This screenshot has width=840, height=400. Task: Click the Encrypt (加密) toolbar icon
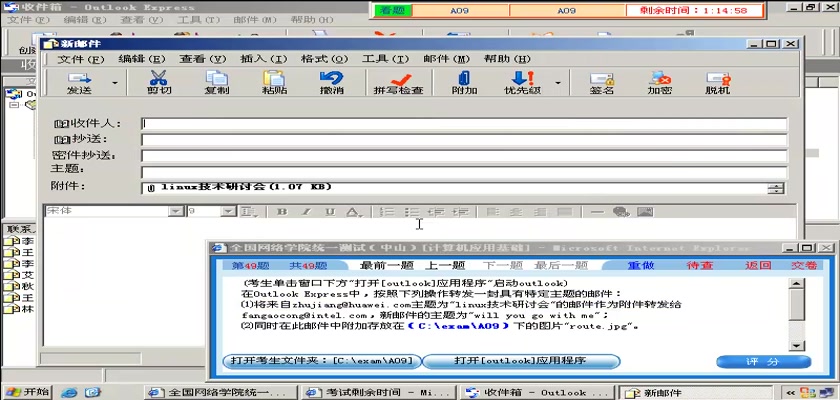coord(659,83)
